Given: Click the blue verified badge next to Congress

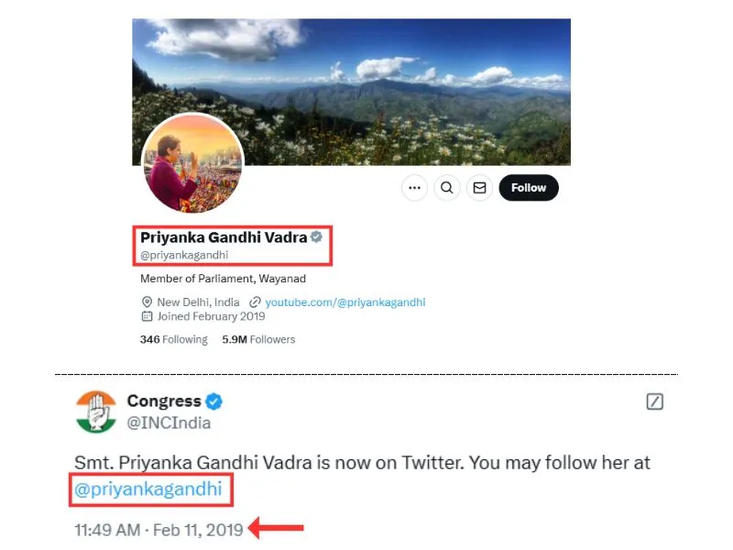Looking at the screenshot, I should click(214, 402).
